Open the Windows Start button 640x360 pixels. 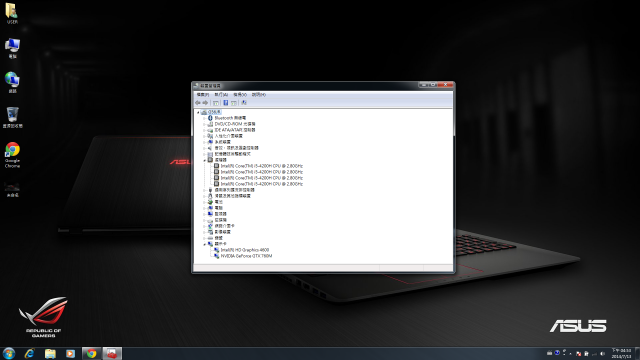[x=9, y=353]
